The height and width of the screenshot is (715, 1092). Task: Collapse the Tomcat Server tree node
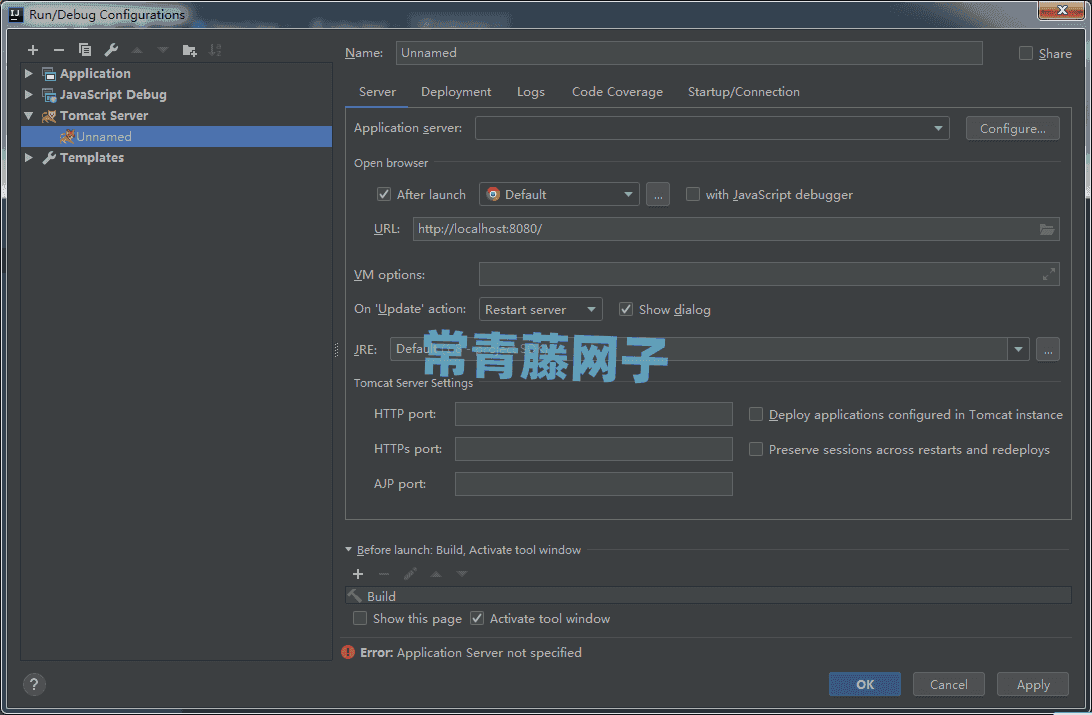[29, 116]
